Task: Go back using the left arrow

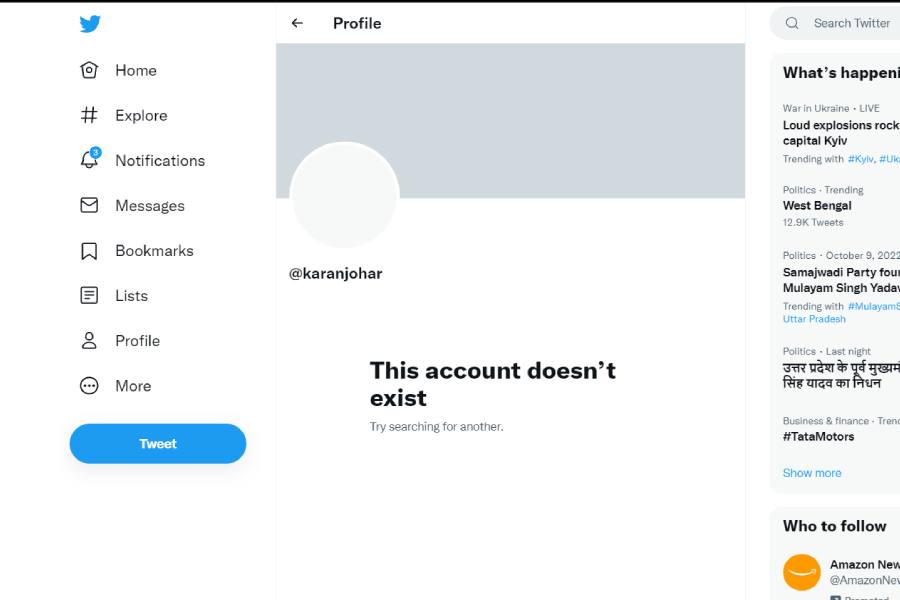Action: click(x=297, y=23)
